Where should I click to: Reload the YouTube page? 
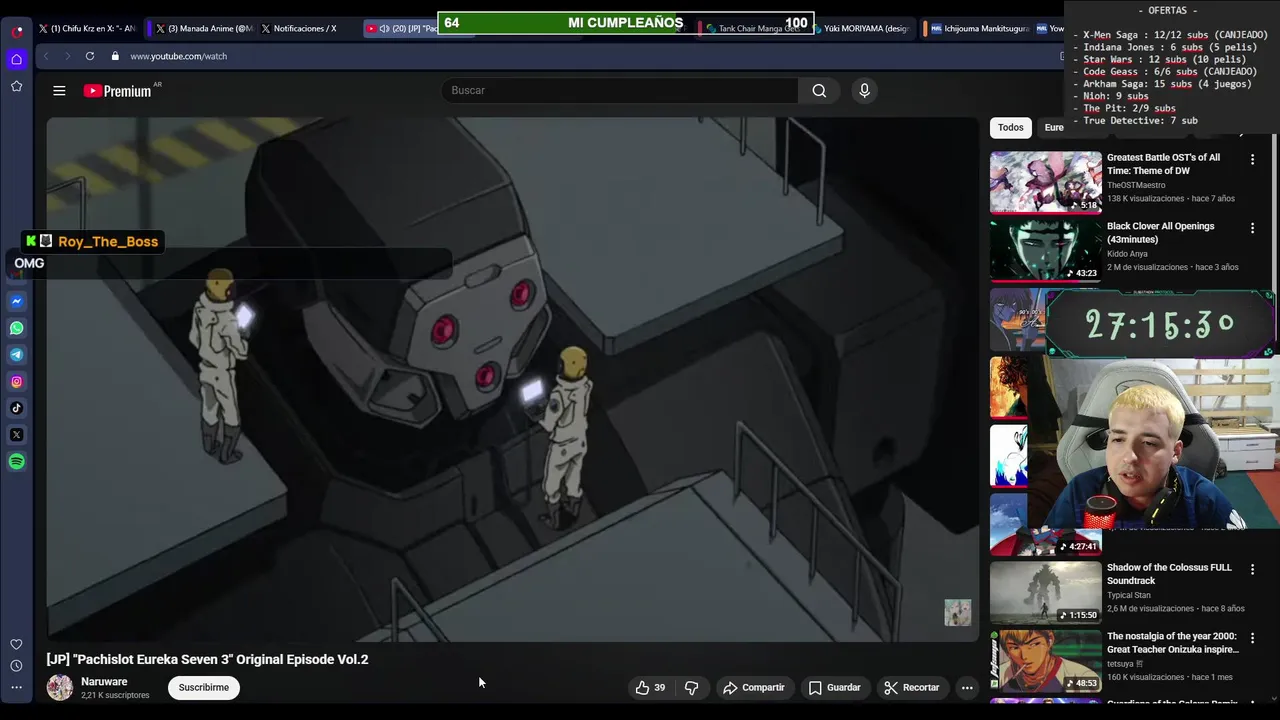coord(90,56)
